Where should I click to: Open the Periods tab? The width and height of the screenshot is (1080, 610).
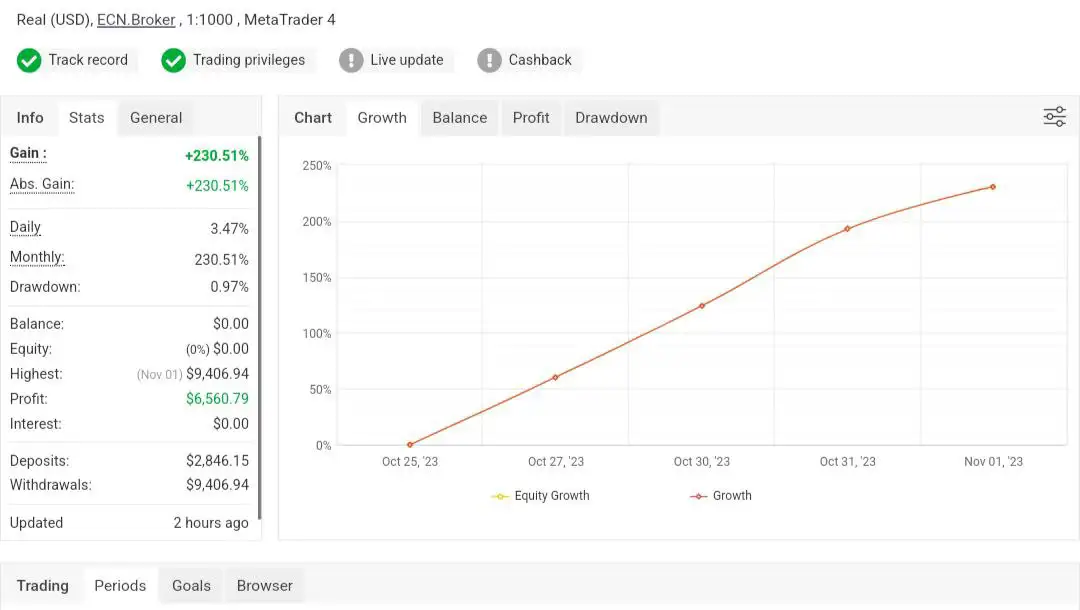click(120, 586)
